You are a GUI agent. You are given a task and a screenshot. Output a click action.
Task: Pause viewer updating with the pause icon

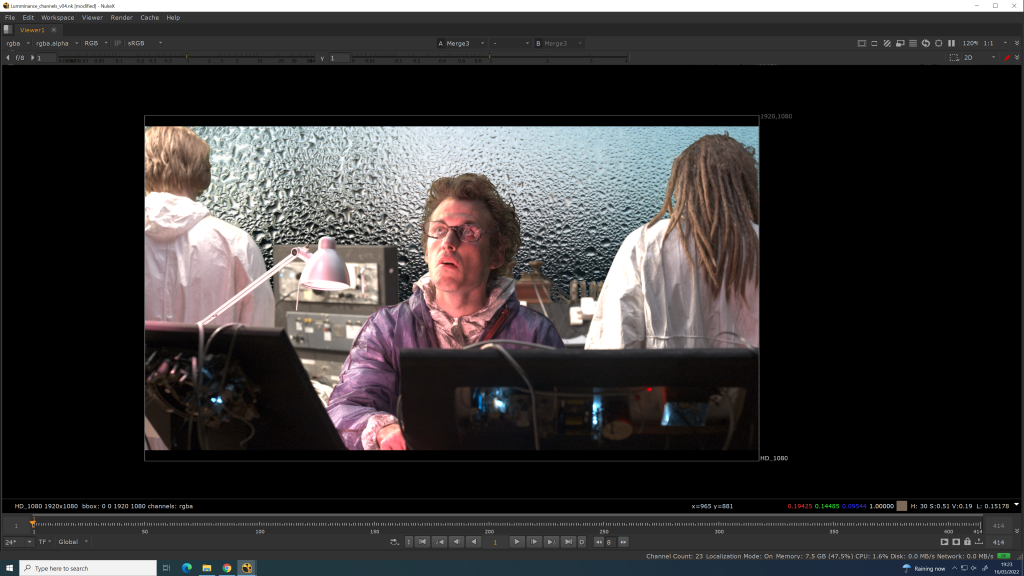pos(952,43)
